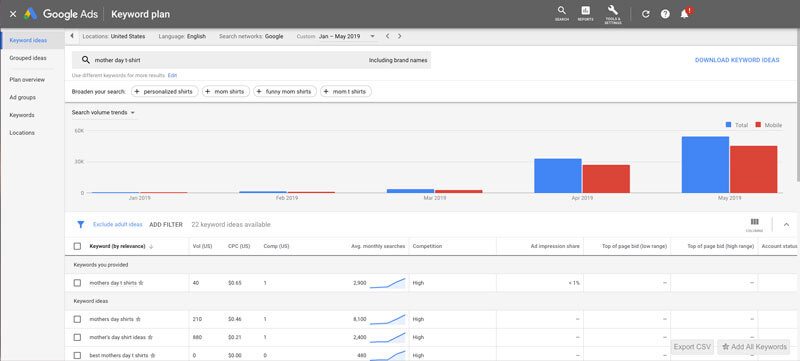Click the vertical page scrollbar
800x361 pixels.
click(797, 105)
